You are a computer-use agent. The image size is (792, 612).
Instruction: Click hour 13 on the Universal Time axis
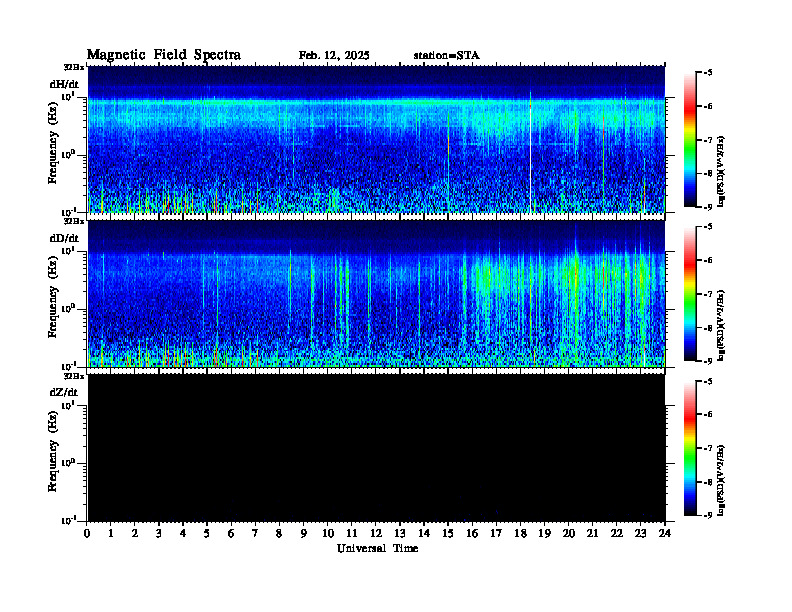[x=400, y=534]
